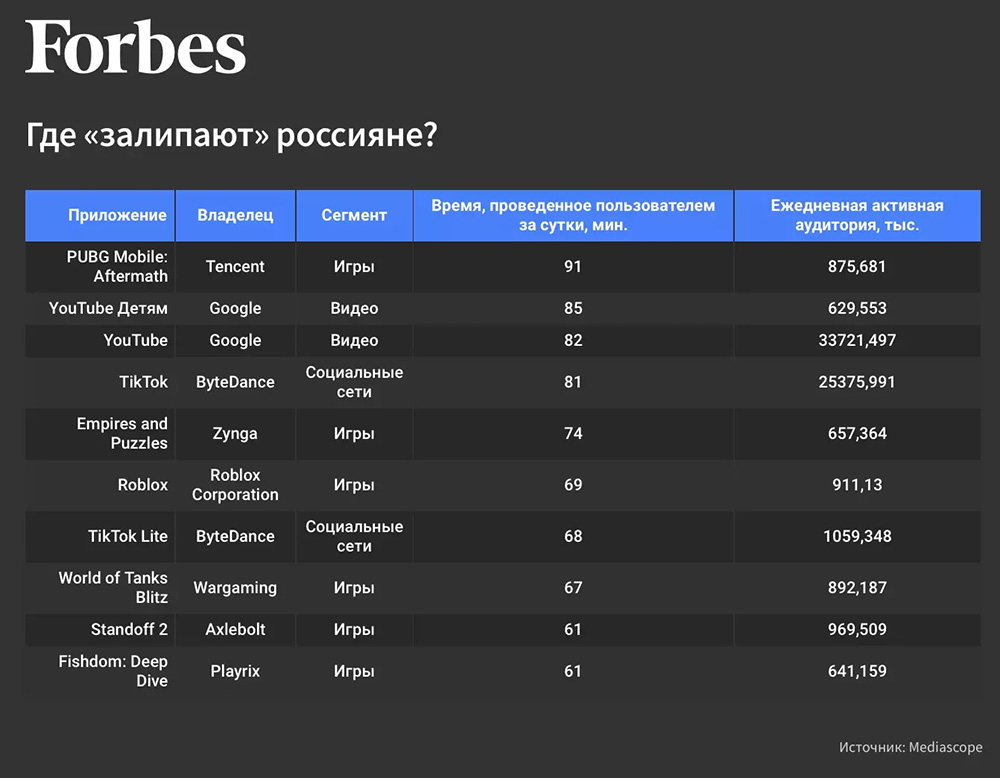This screenshot has width=1000, height=778.
Task: Select the "Приложение" column header
Action: click(x=100, y=216)
